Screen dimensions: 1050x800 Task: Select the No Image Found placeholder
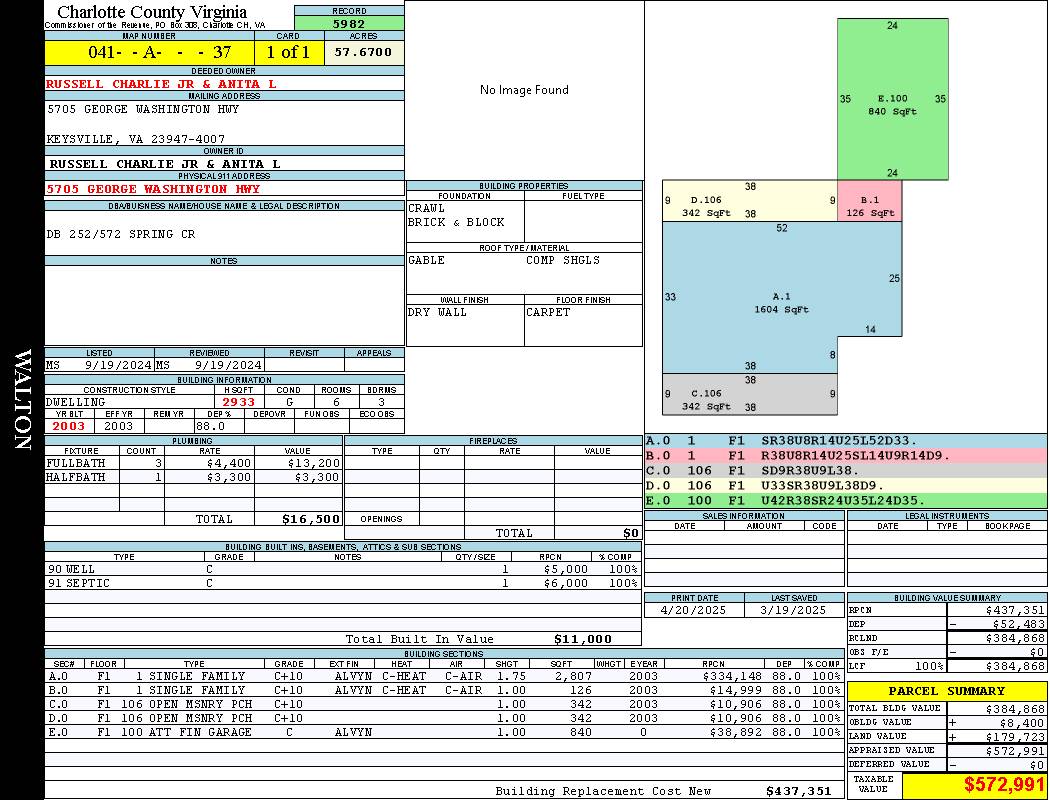pos(524,90)
